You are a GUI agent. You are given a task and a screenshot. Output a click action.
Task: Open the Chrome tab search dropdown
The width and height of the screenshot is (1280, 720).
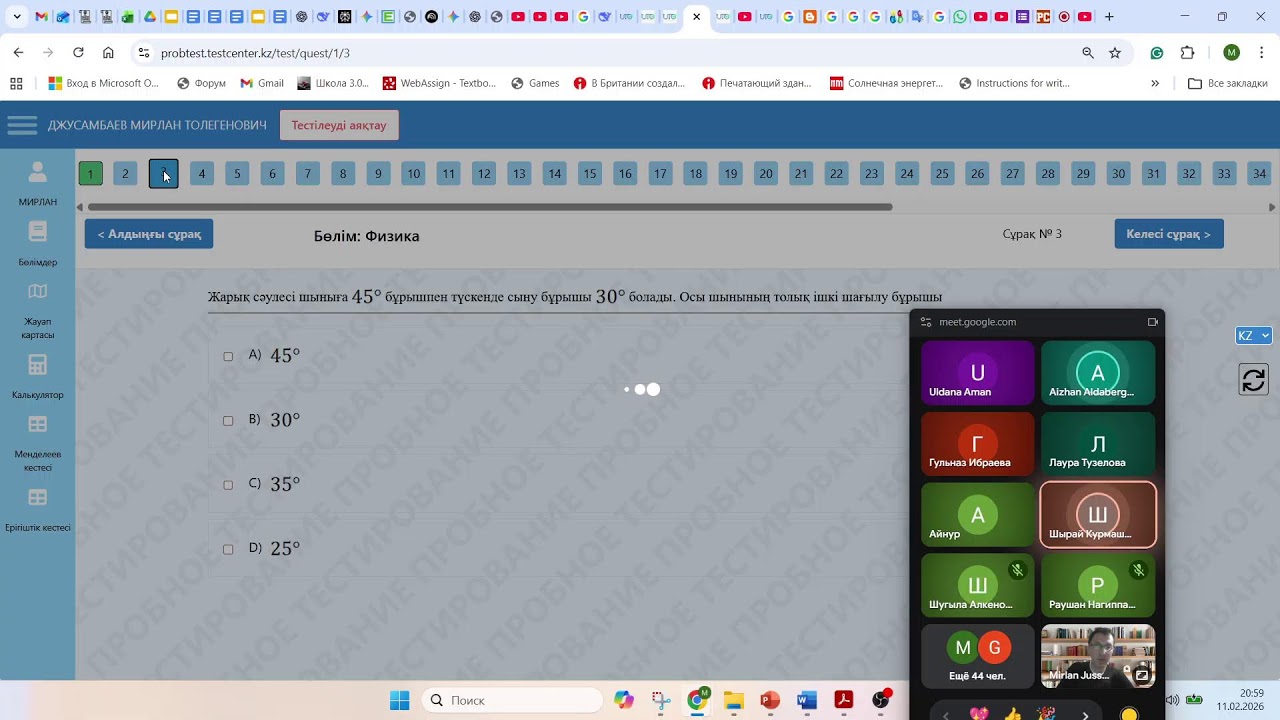point(17,17)
